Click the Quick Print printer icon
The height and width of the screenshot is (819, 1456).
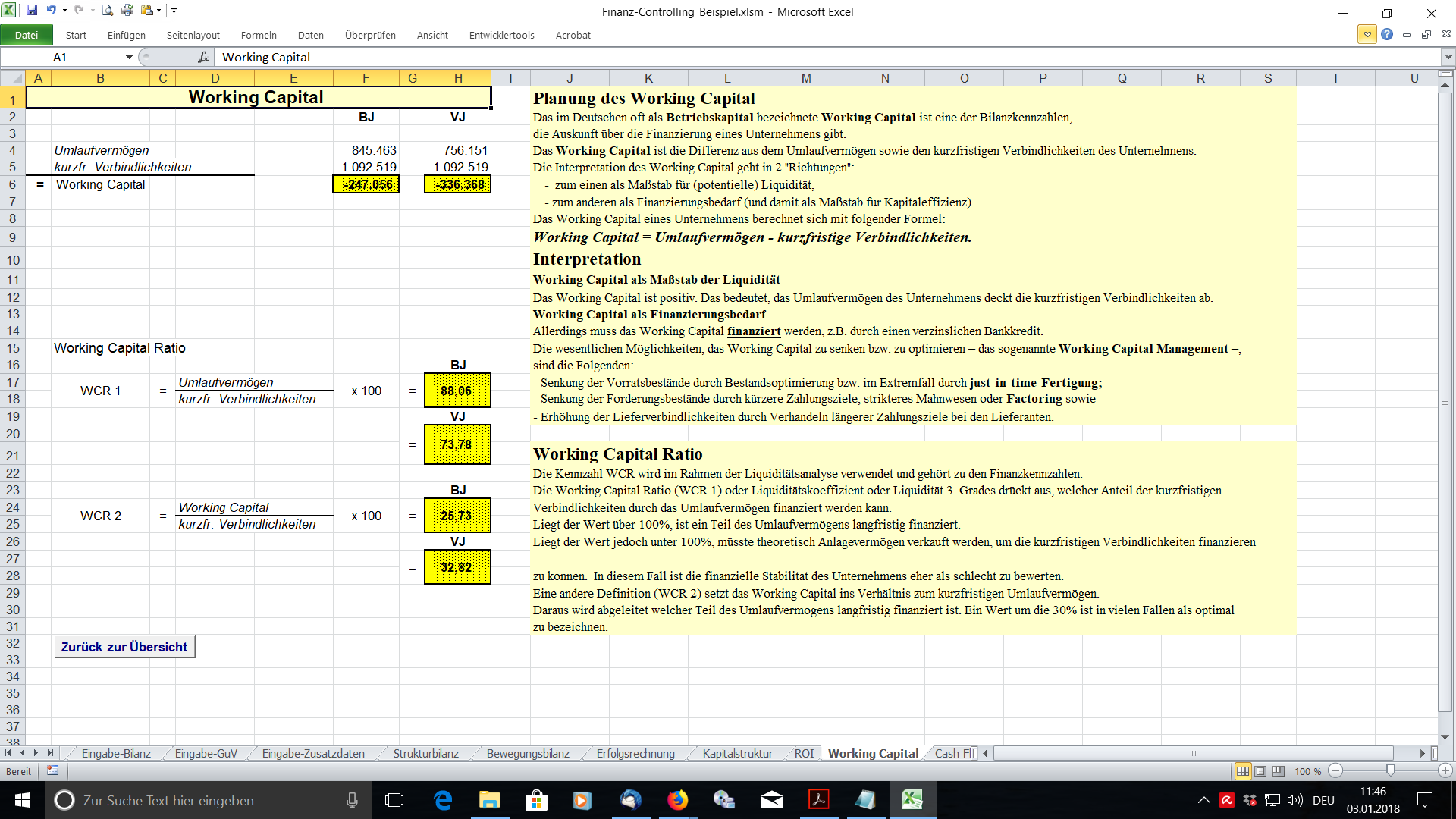pyautogui.click(x=127, y=11)
